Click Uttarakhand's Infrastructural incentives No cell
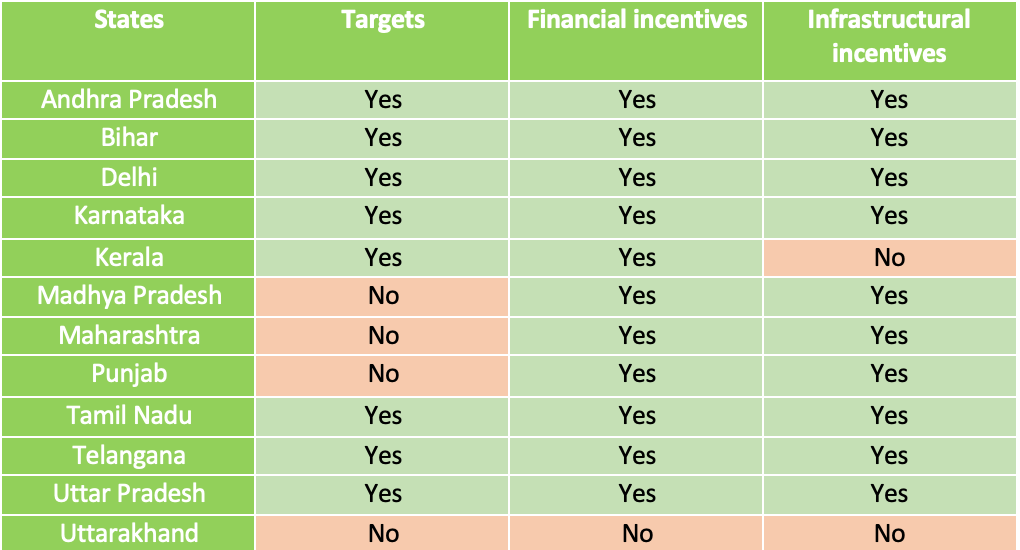This screenshot has width=1020, height=550. [889, 533]
